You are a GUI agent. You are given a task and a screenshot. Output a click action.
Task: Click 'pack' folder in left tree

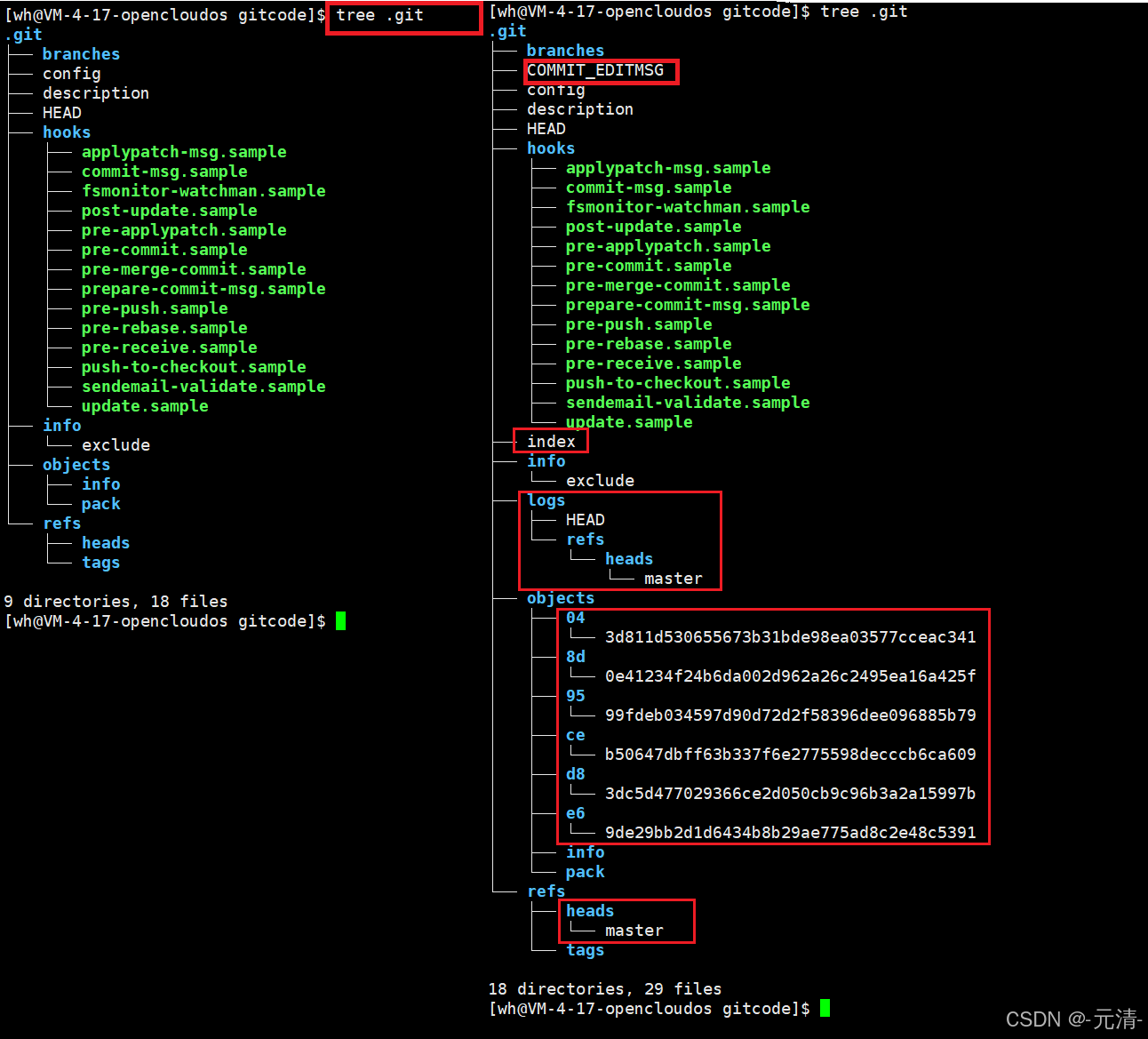[x=100, y=504]
